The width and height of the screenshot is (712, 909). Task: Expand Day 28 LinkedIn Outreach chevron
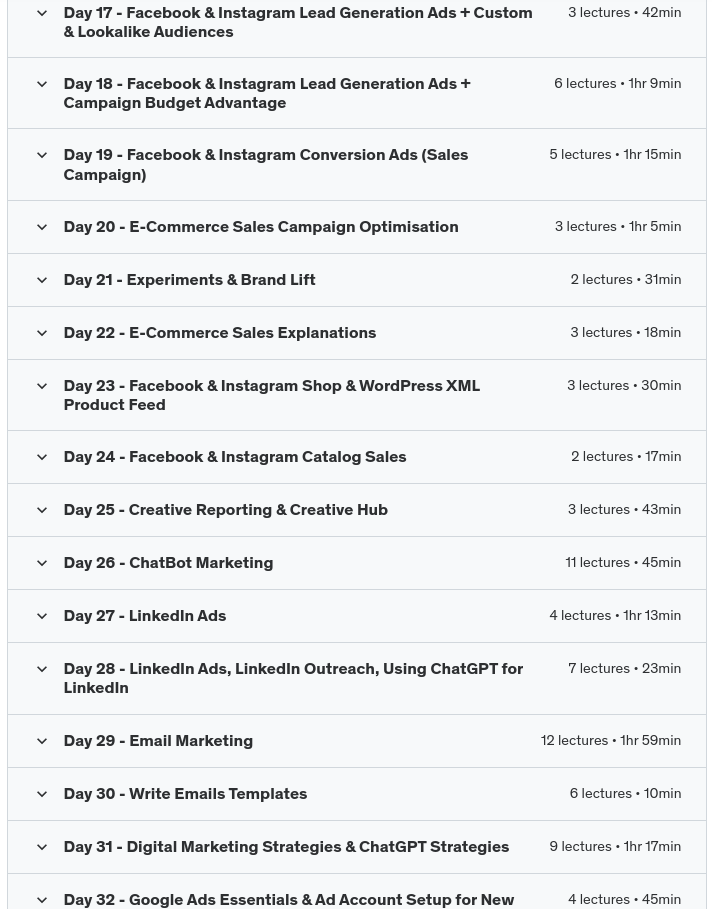pos(42,669)
